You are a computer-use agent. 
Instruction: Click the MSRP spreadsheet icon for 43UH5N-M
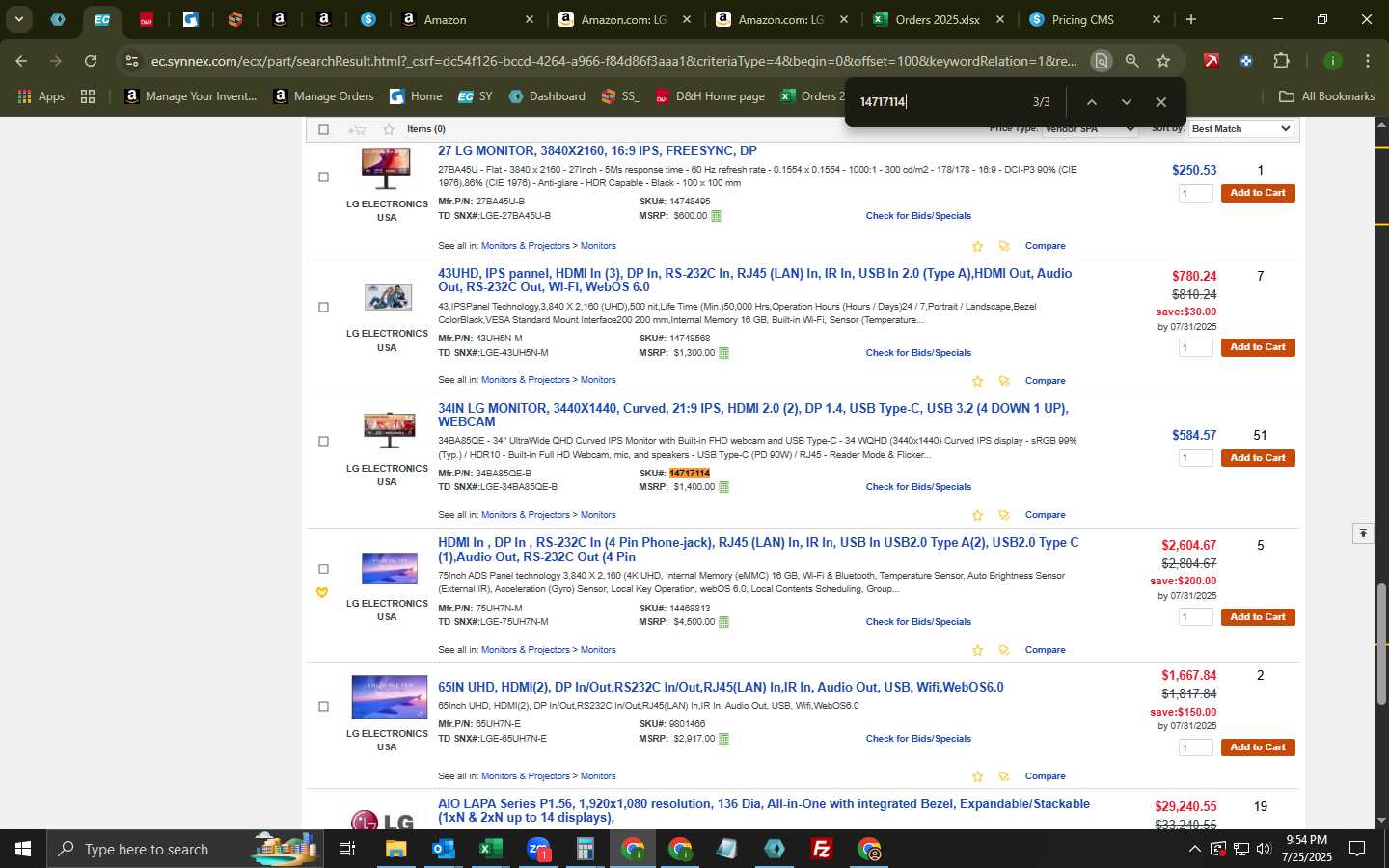(723, 353)
